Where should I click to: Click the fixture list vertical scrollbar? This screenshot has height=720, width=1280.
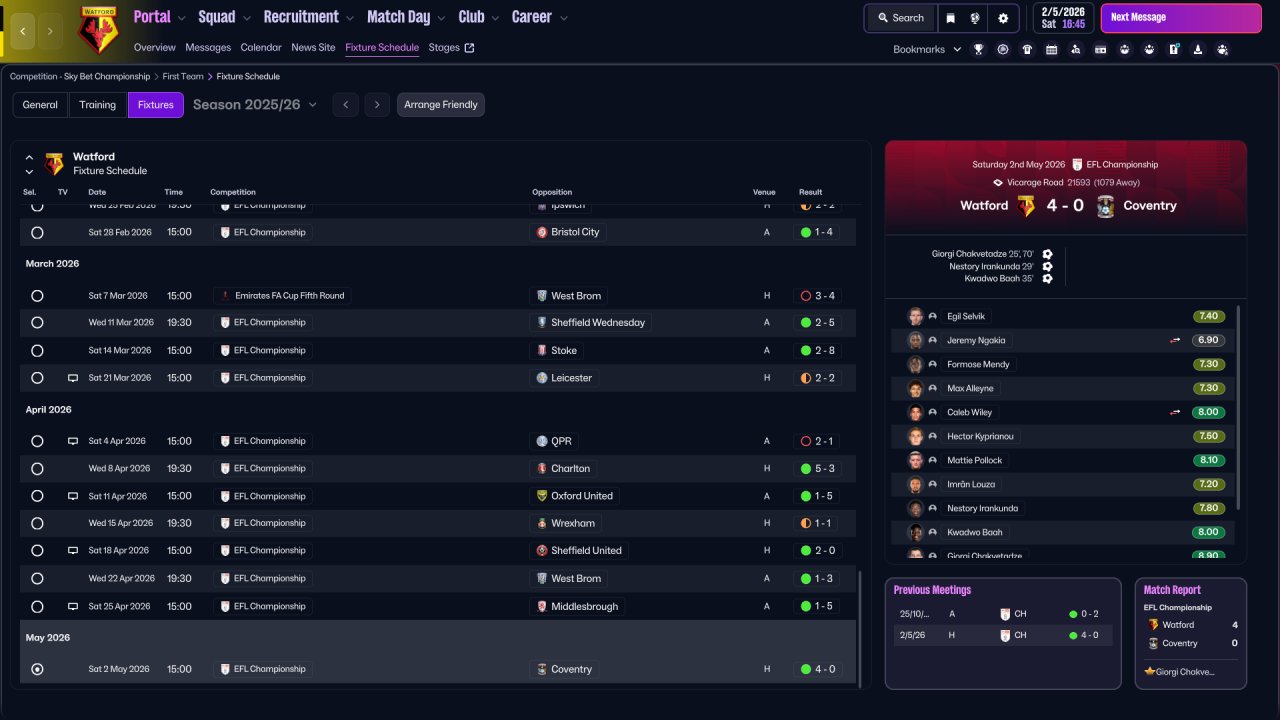[x=859, y=628]
